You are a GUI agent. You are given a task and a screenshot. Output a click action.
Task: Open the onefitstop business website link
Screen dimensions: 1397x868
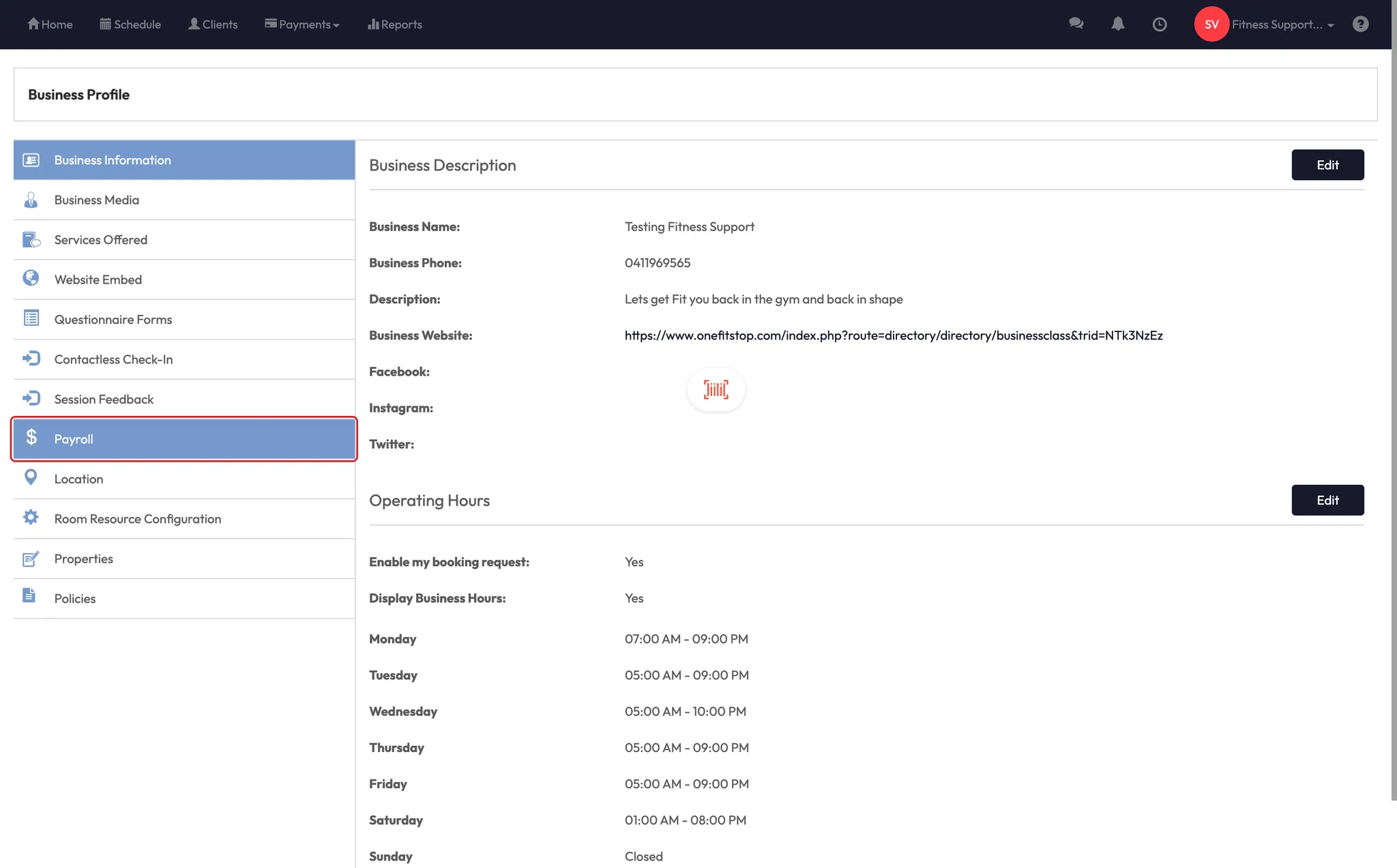click(893, 335)
